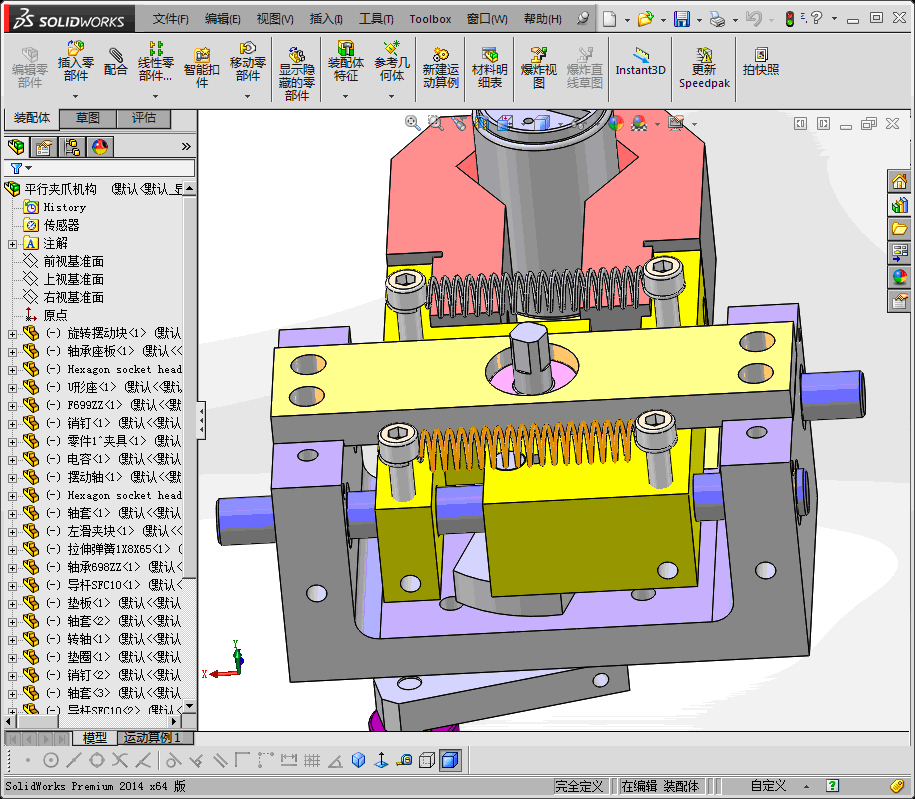Click the Save floppy disk icon

[681, 19]
